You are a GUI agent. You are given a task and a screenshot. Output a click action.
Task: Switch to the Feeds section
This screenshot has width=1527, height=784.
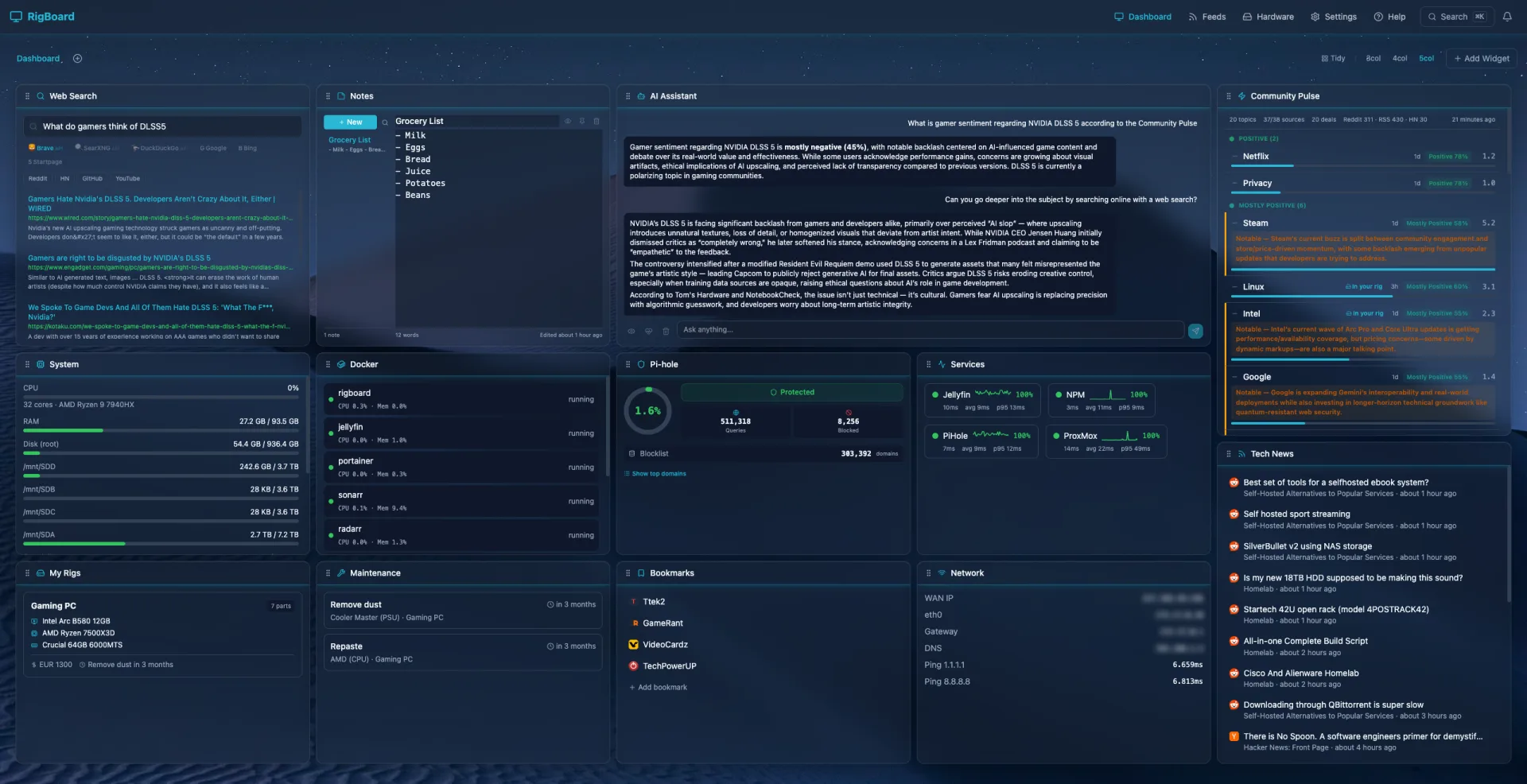(x=1207, y=16)
